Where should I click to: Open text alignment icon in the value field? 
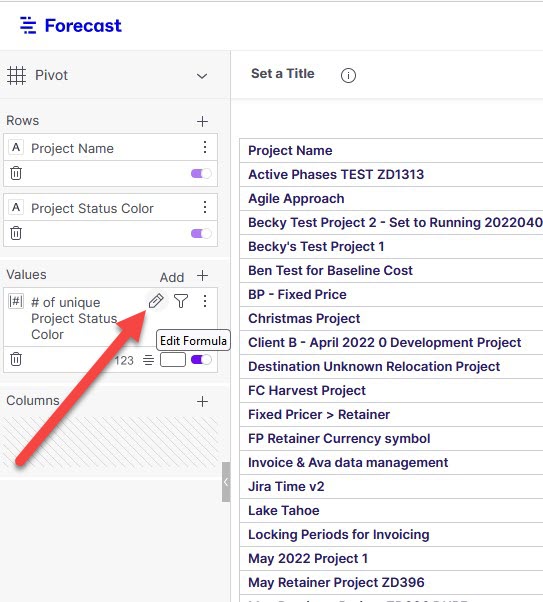point(149,360)
